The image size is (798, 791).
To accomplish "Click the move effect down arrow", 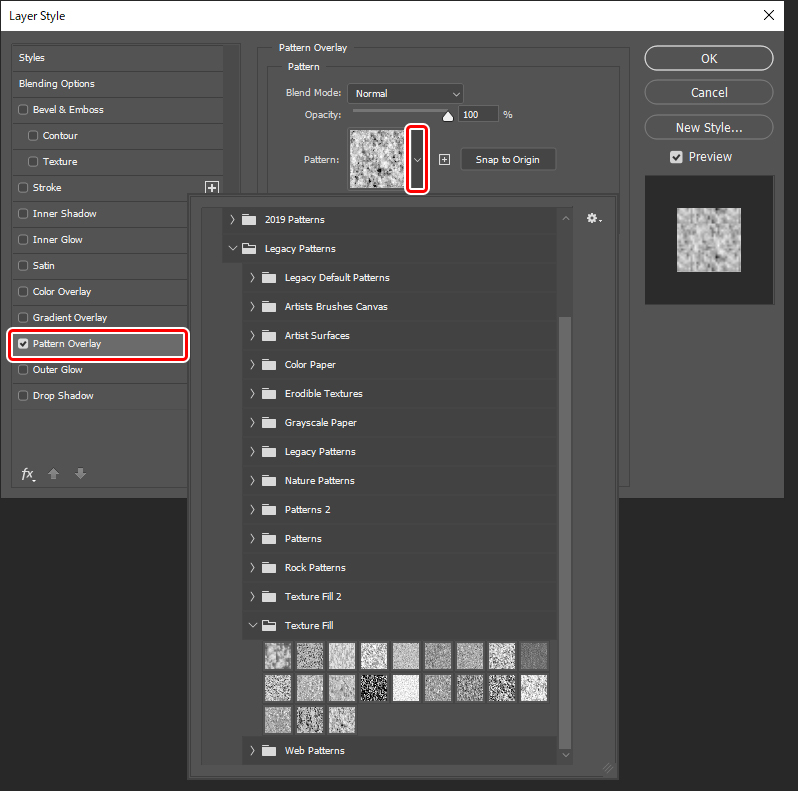I will 80,473.
